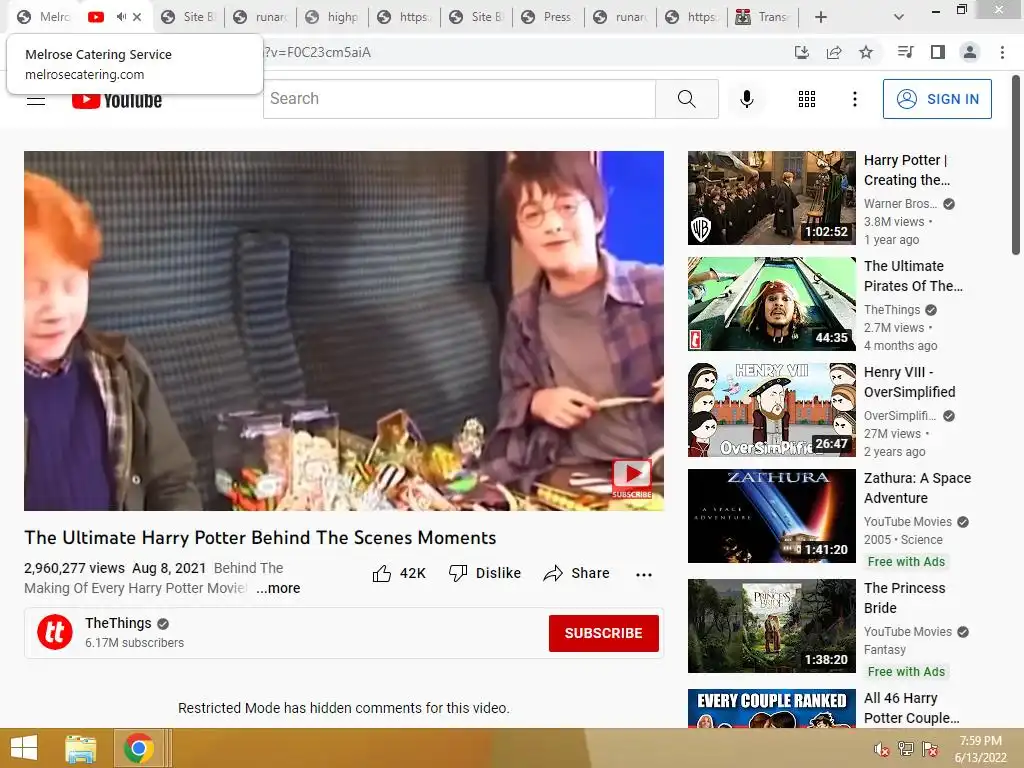Switch to the first runar tab
This screenshot has width=1024, height=768.
point(261,17)
